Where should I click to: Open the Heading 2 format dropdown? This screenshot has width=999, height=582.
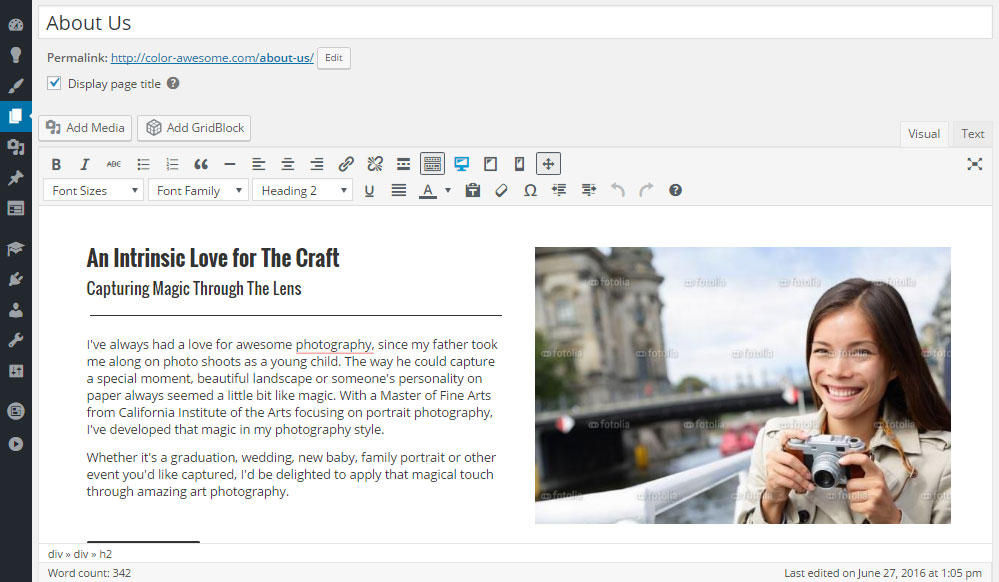pos(302,190)
